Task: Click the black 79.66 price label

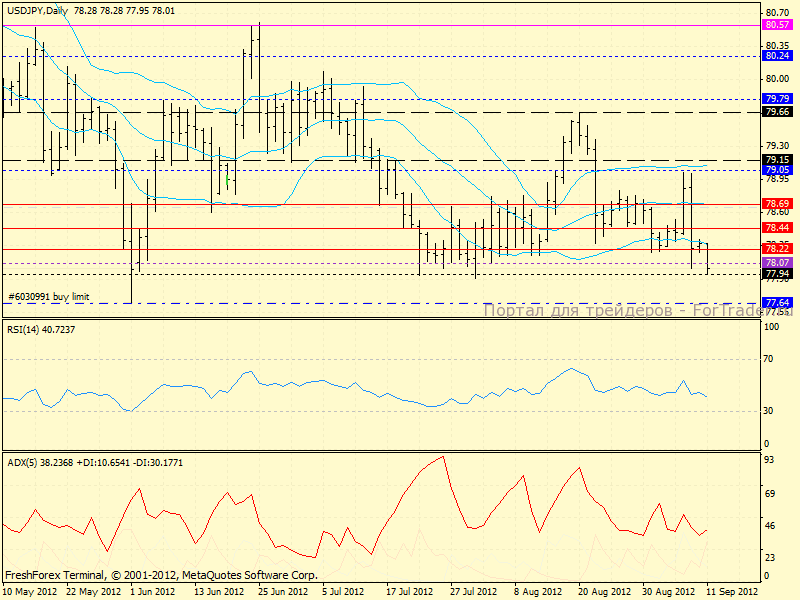Action: 777,112
